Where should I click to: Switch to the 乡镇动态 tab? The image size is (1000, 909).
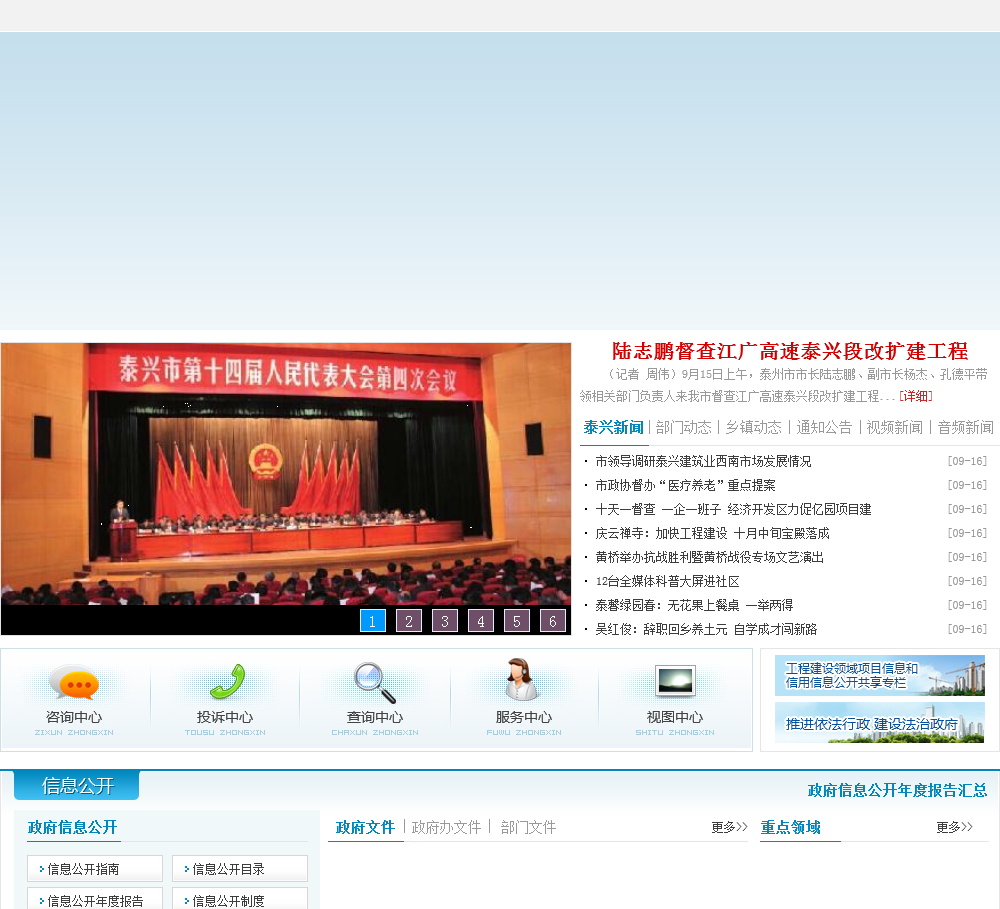(753, 427)
